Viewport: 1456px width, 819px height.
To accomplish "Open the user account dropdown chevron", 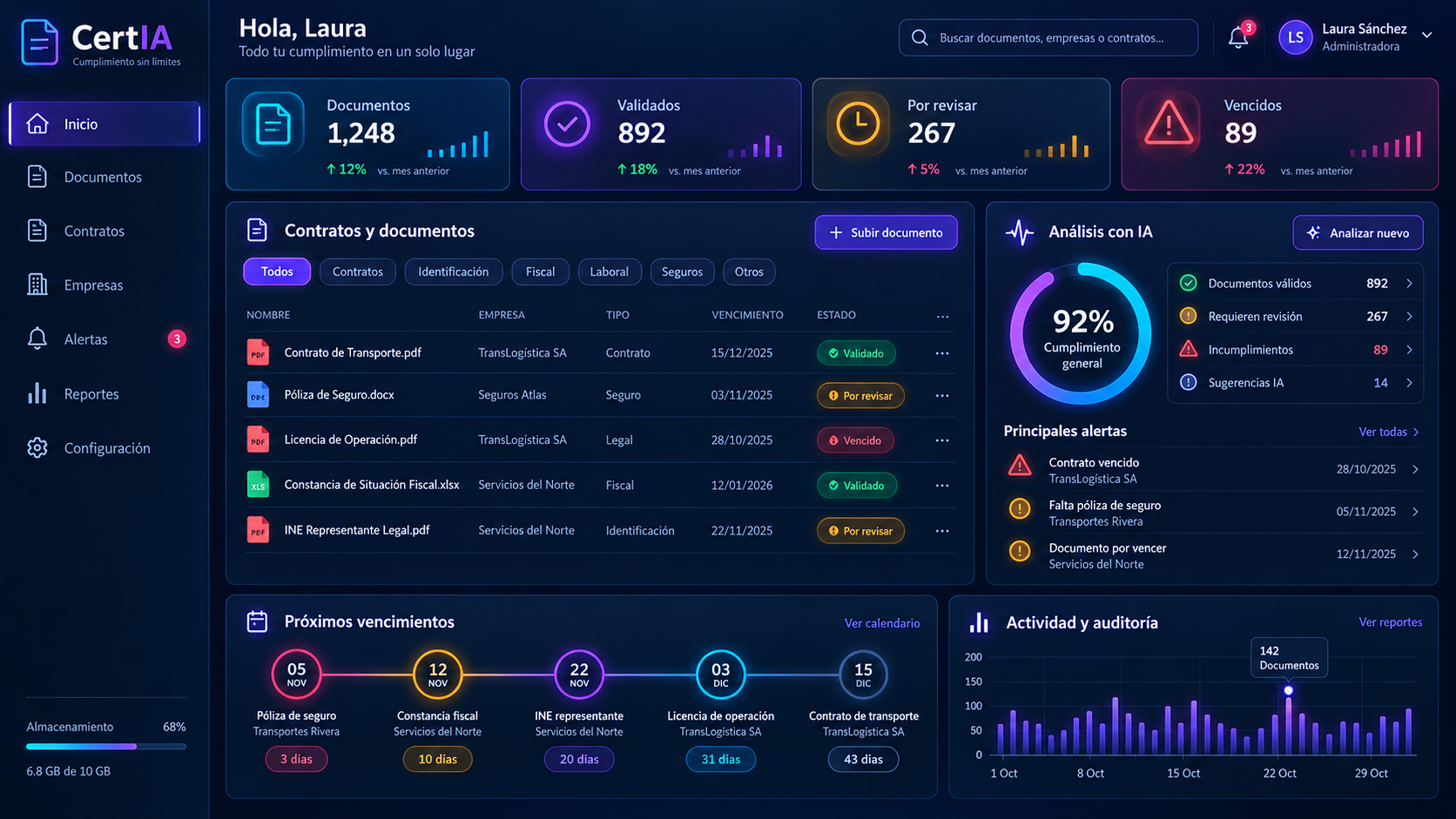I will pos(1426,36).
